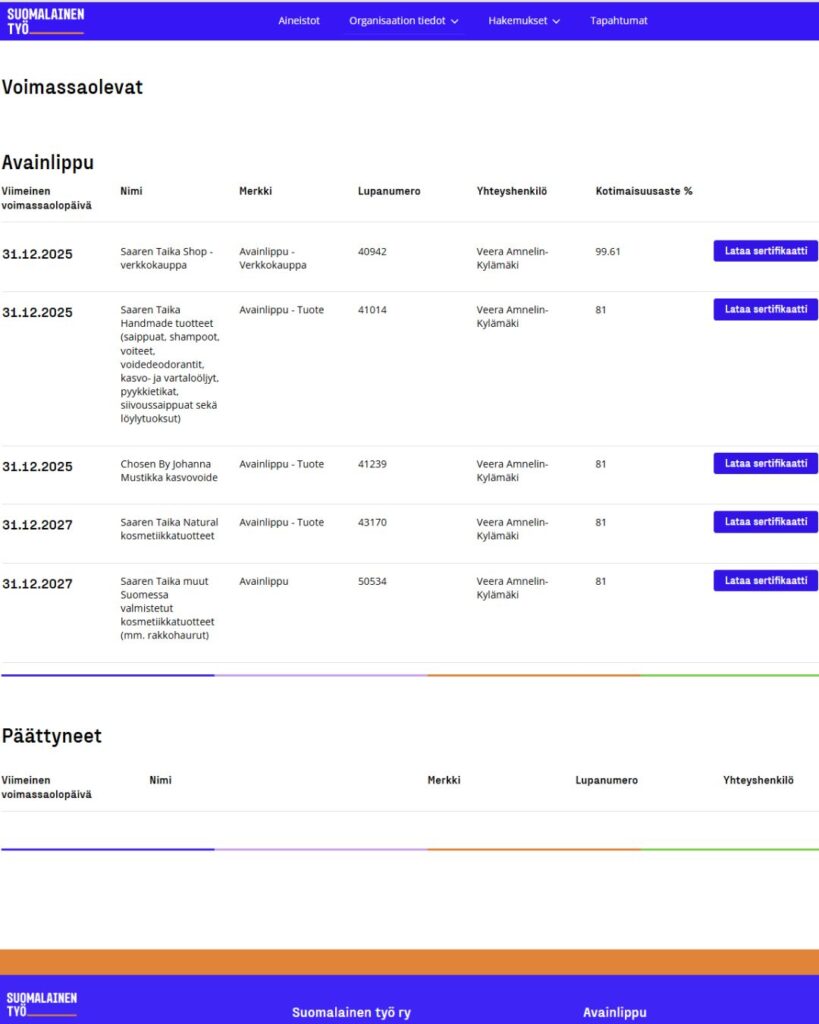Select Saaren Taika Natural kosmetiikkatuotteet
The height and width of the screenshot is (1024, 819).
pos(169,529)
